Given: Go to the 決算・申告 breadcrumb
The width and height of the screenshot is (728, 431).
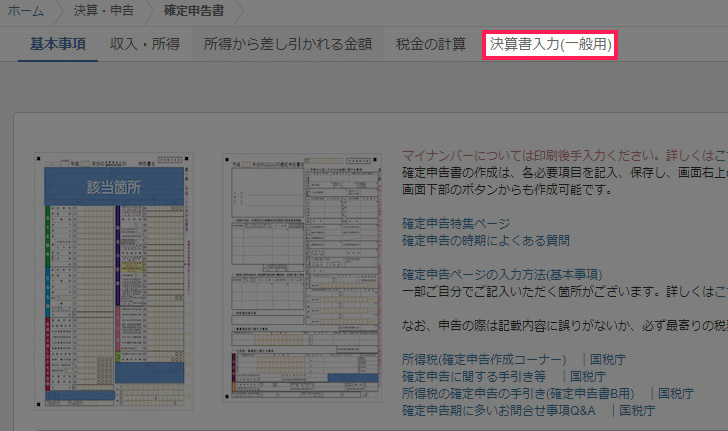Looking at the screenshot, I should [x=104, y=12].
